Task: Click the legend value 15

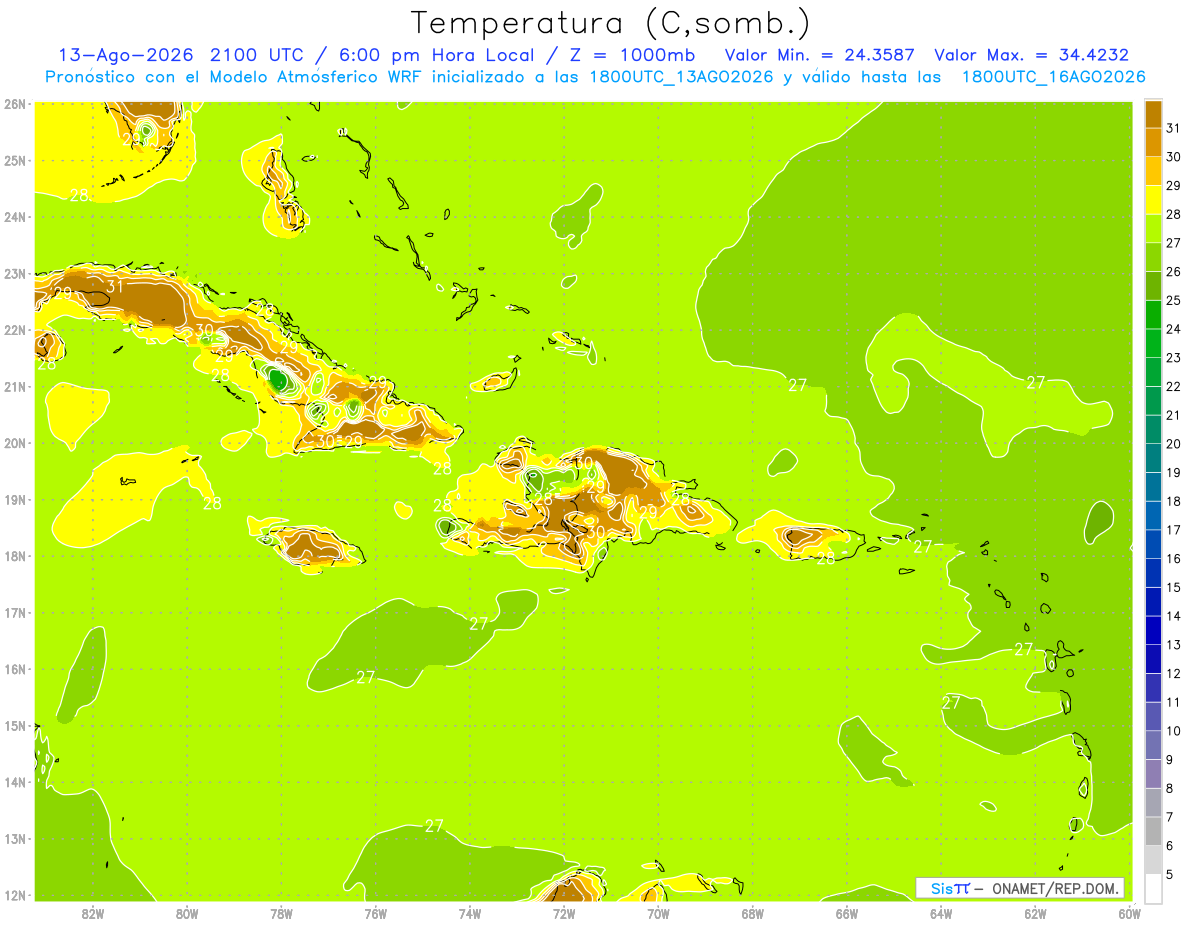Action: (1174, 588)
